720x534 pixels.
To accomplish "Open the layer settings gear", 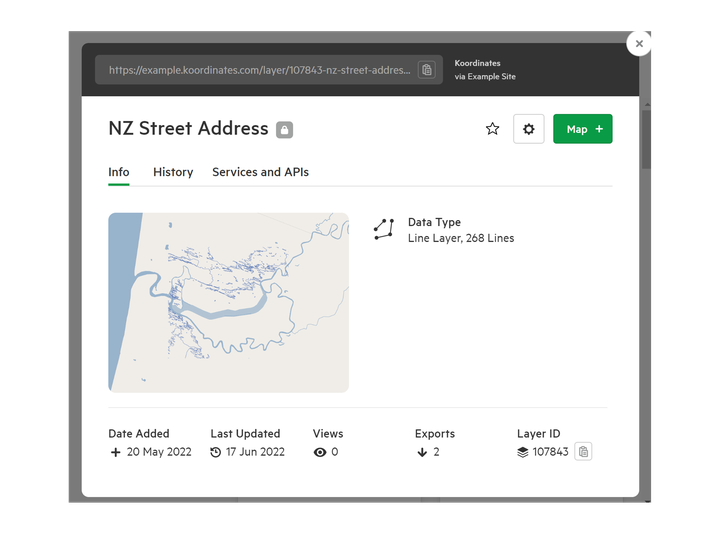I will coord(529,129).
